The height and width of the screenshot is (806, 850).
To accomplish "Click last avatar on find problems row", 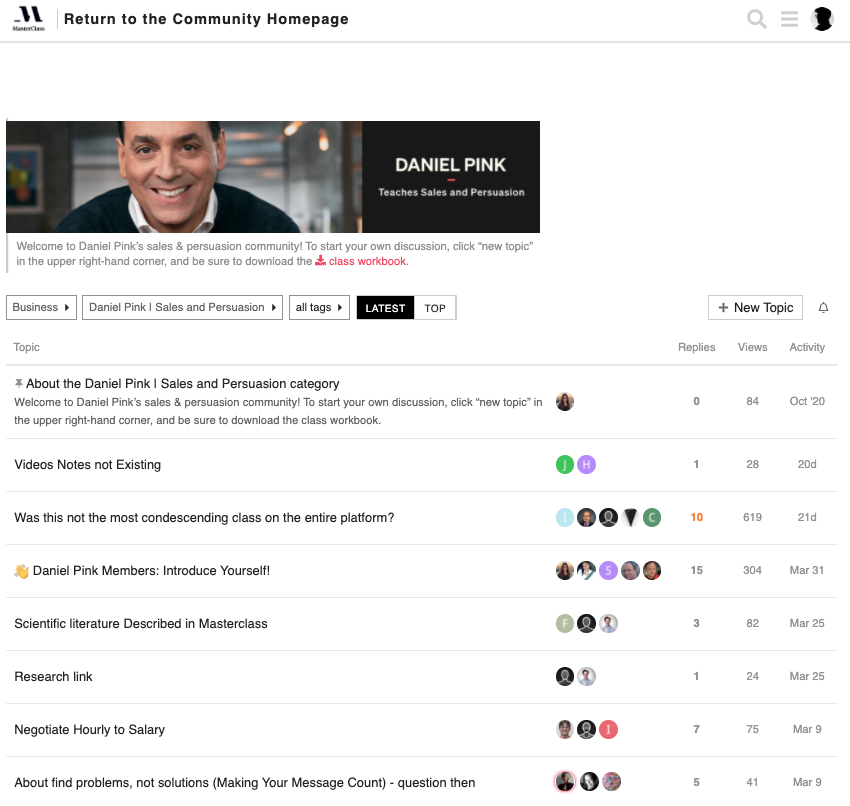I will coord(611,782).
